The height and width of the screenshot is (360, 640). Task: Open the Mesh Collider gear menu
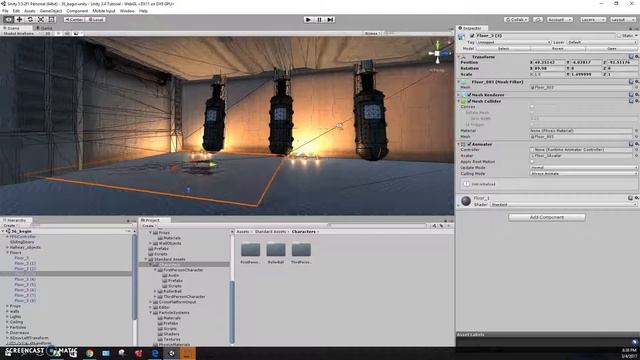(x=636, y=101)
